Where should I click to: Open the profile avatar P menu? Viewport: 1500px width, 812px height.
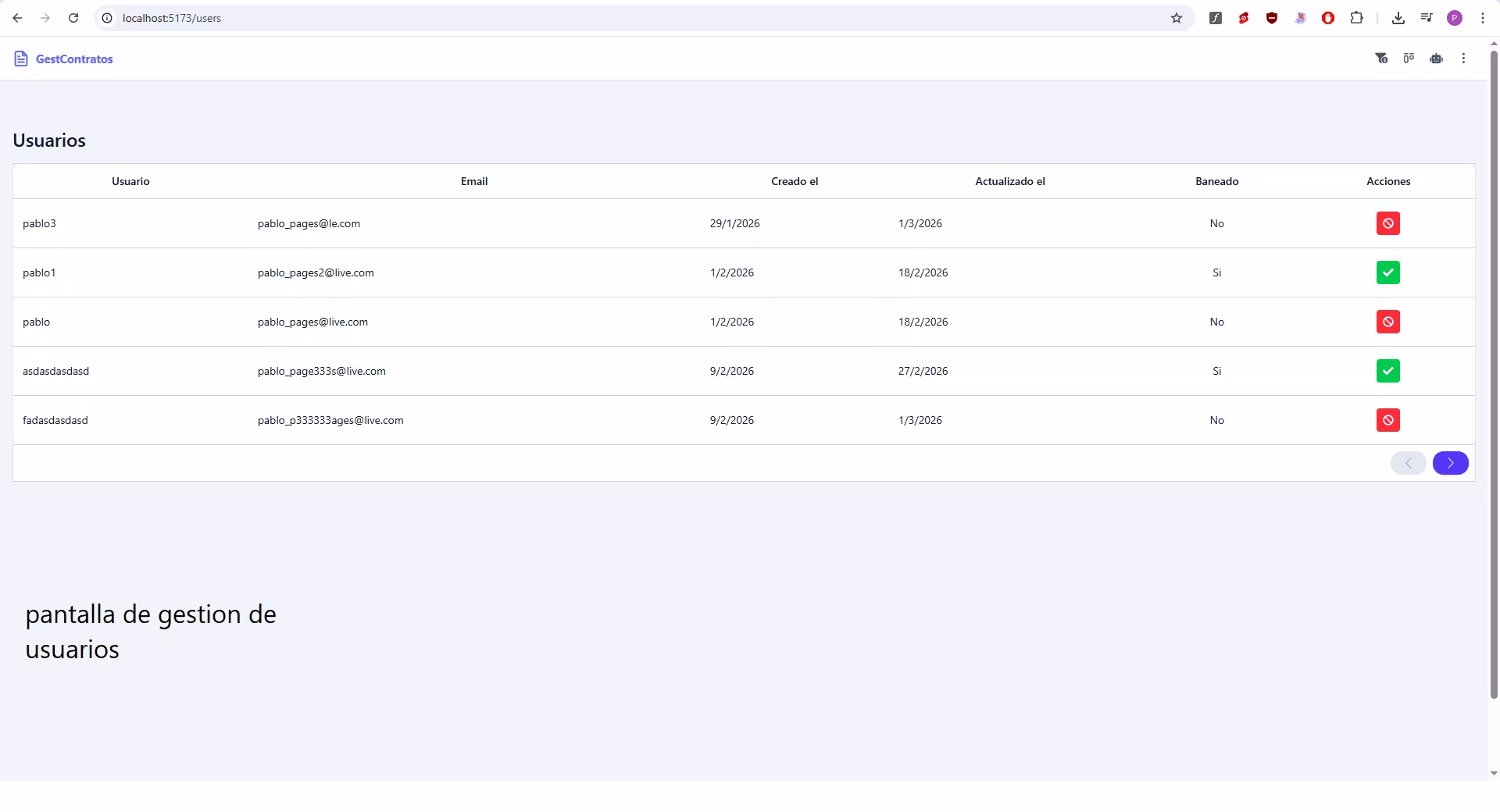[x=1455, y=17]
